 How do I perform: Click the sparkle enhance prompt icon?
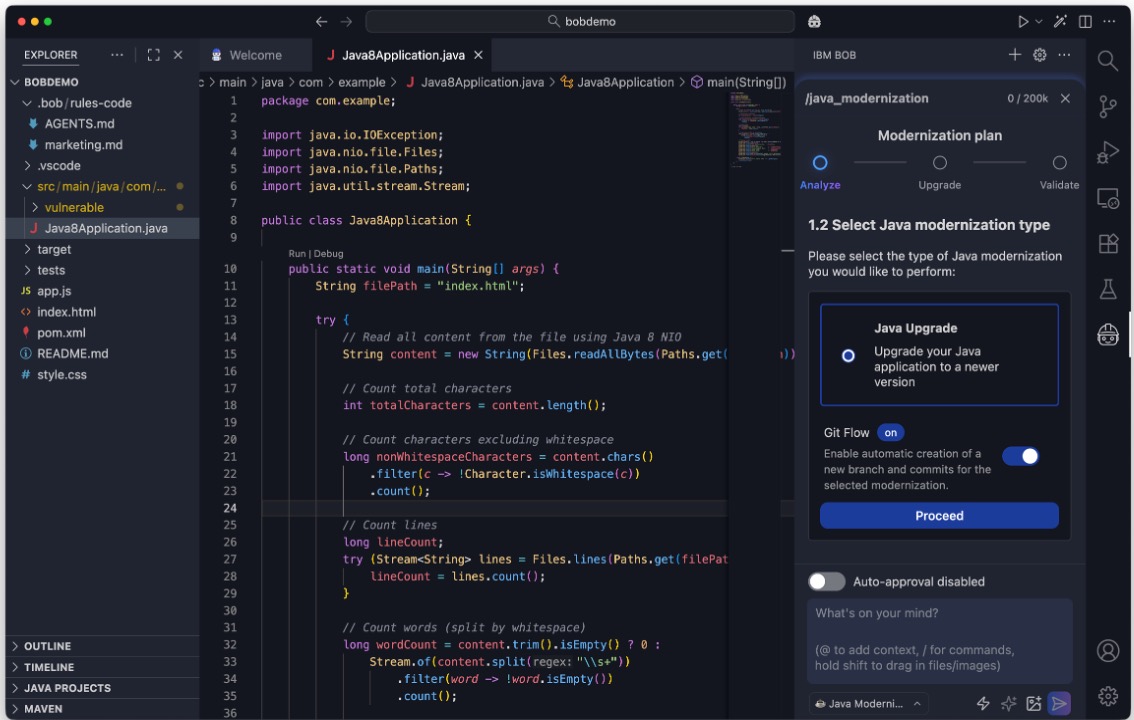point(1008,703)
